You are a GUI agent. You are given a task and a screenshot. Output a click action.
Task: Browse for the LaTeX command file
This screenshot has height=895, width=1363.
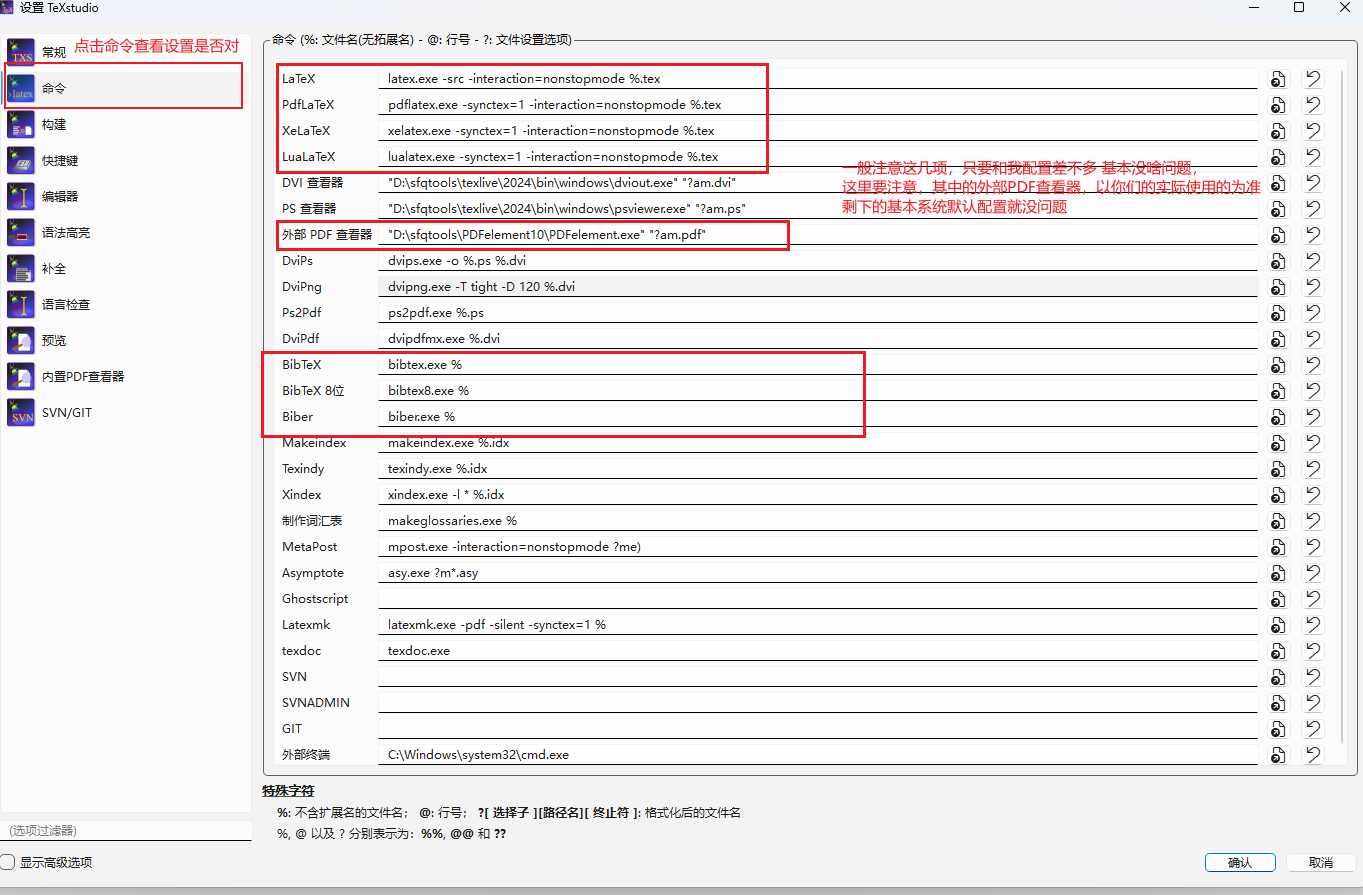tap(1277, 78)
